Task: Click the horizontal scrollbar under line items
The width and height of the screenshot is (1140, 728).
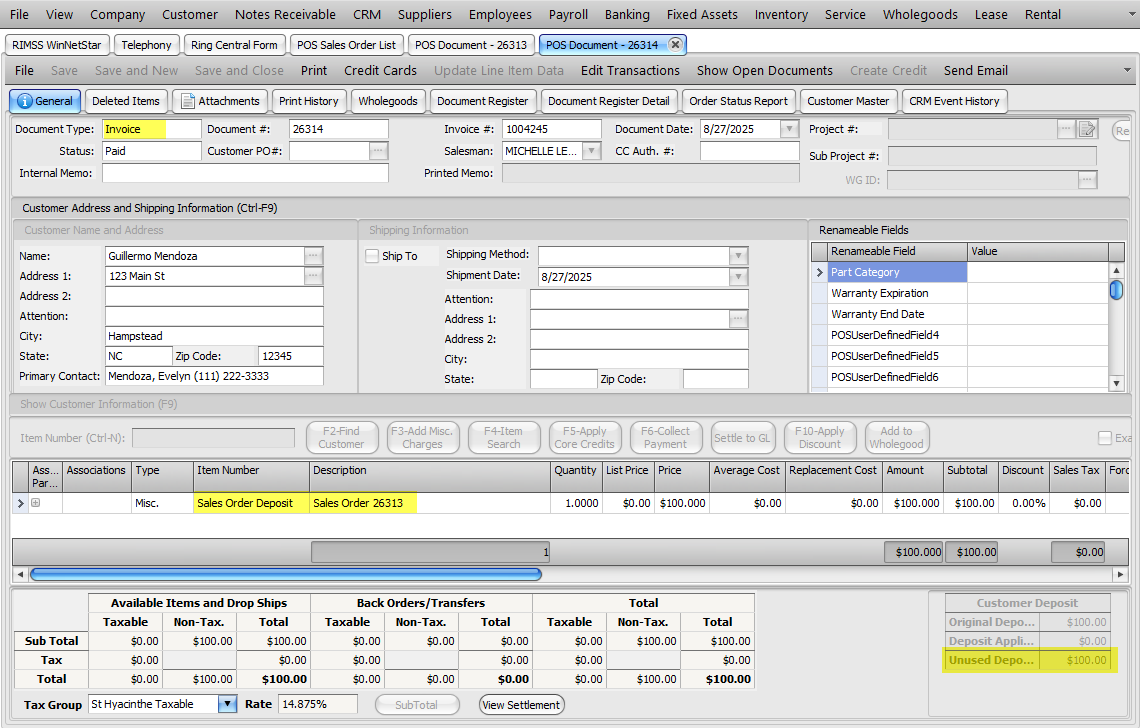Action: (285, 574)
